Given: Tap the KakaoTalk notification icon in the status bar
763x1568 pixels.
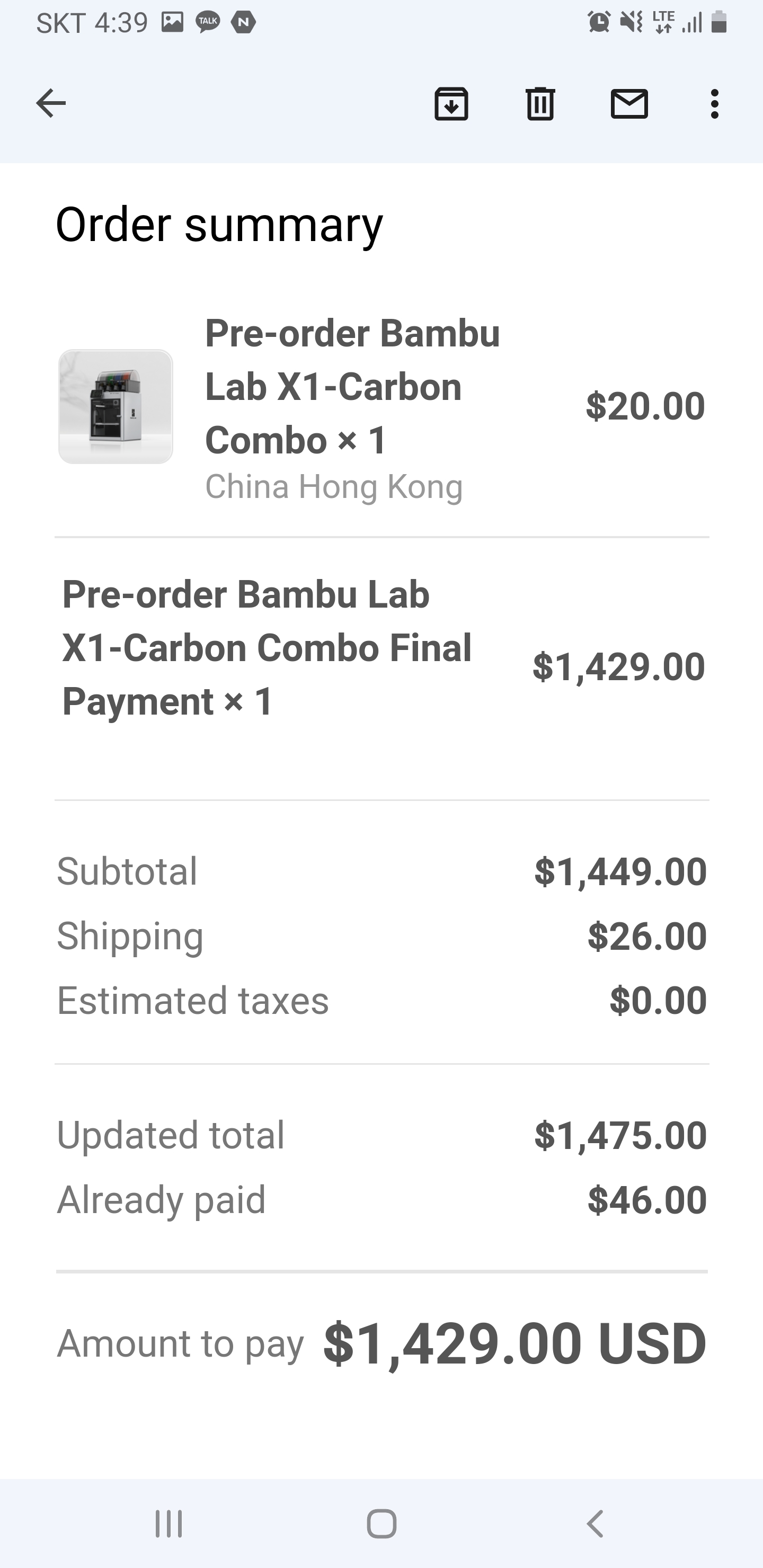Looking at the screenshot, I should click(x=208, y=23).
